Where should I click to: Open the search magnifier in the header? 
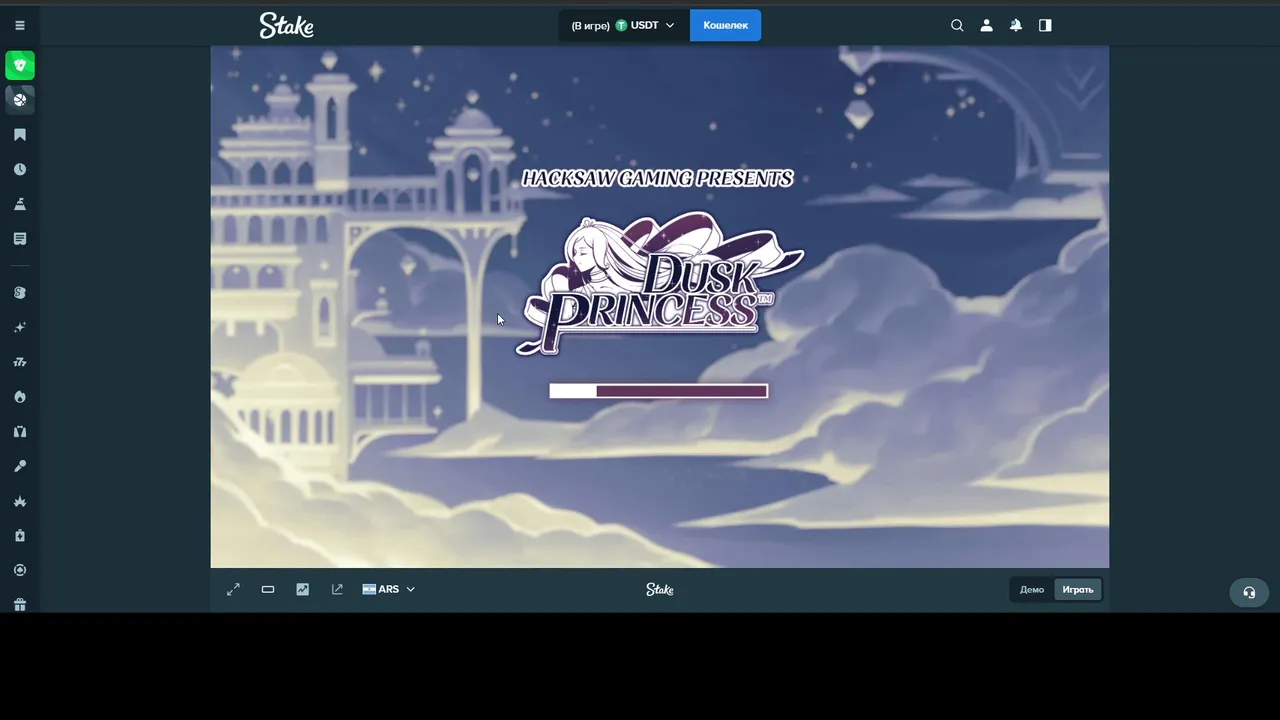pos(957,25)
